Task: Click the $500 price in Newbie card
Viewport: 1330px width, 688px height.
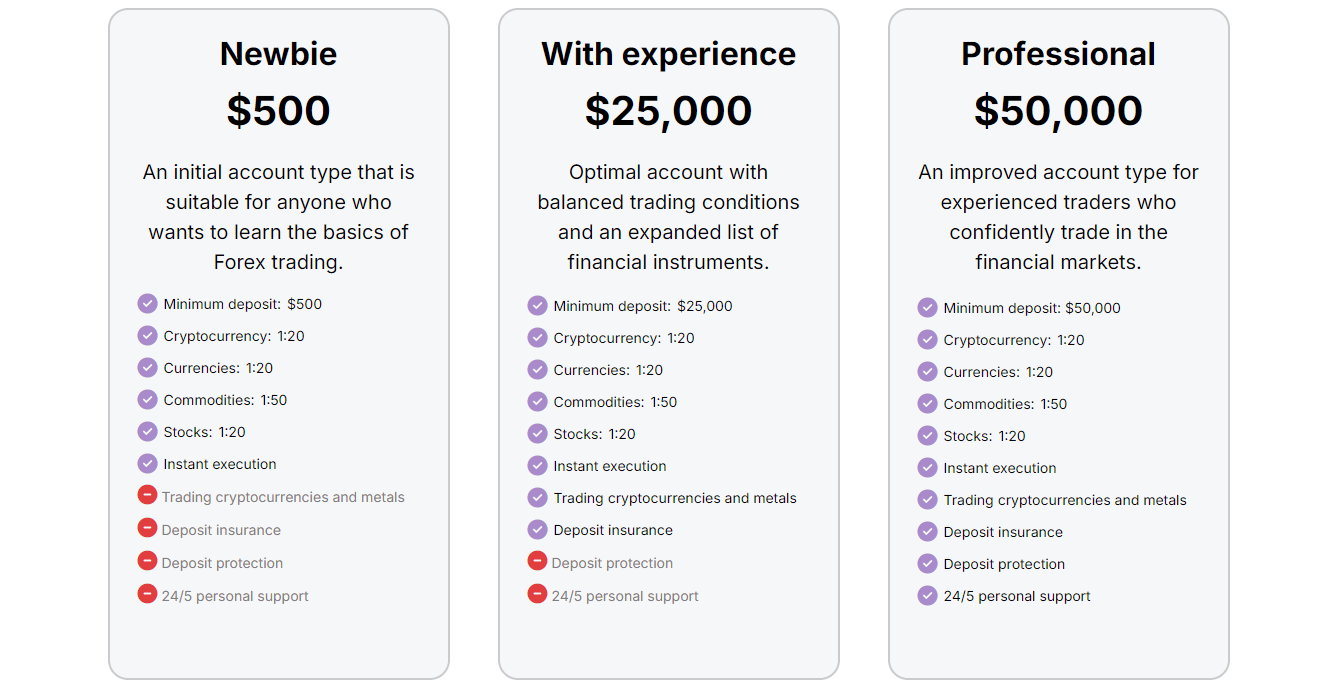Action: pyautogui.click(x=279, y=110)
